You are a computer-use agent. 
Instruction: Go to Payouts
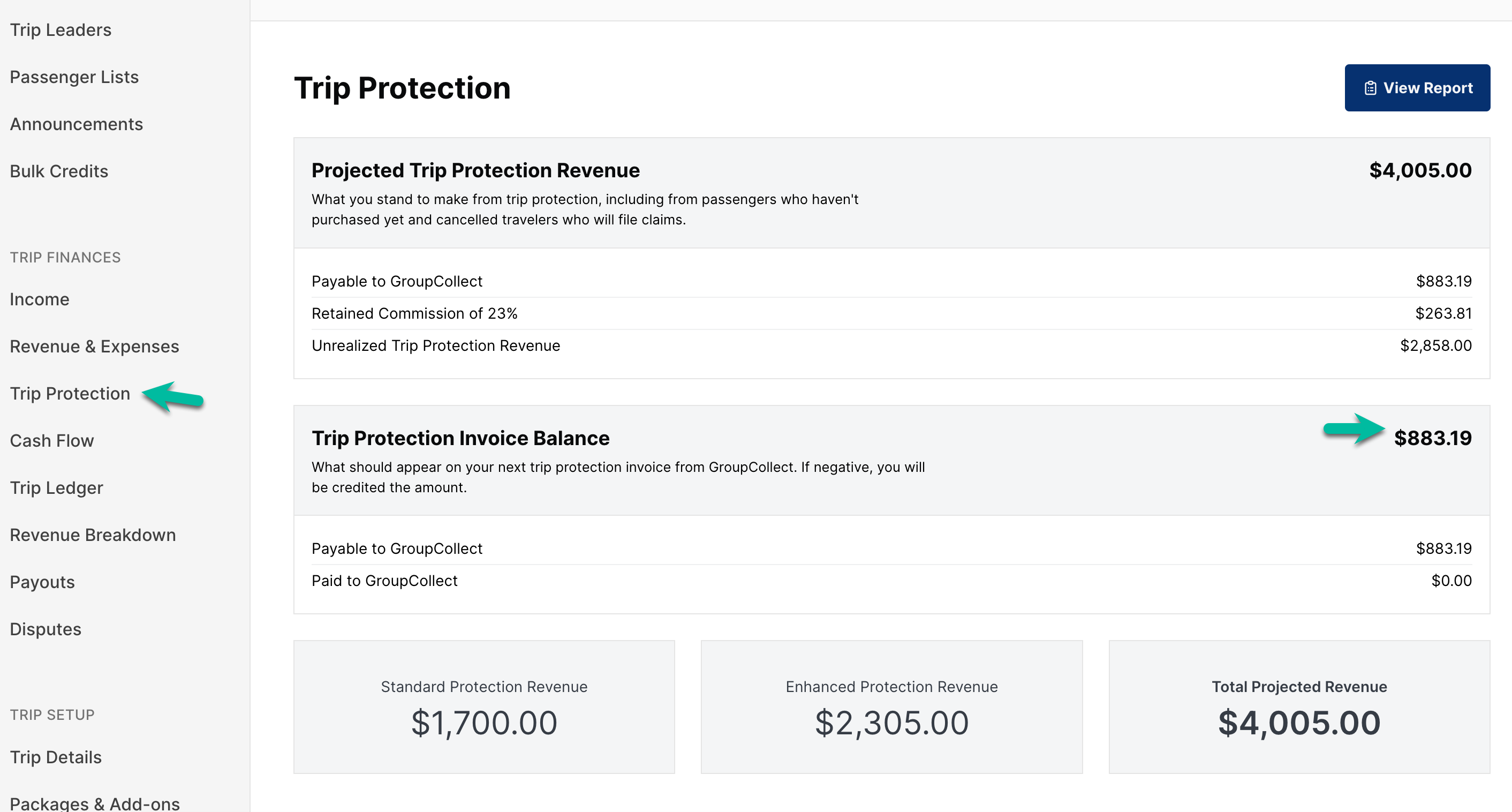[x=42, y=582]
